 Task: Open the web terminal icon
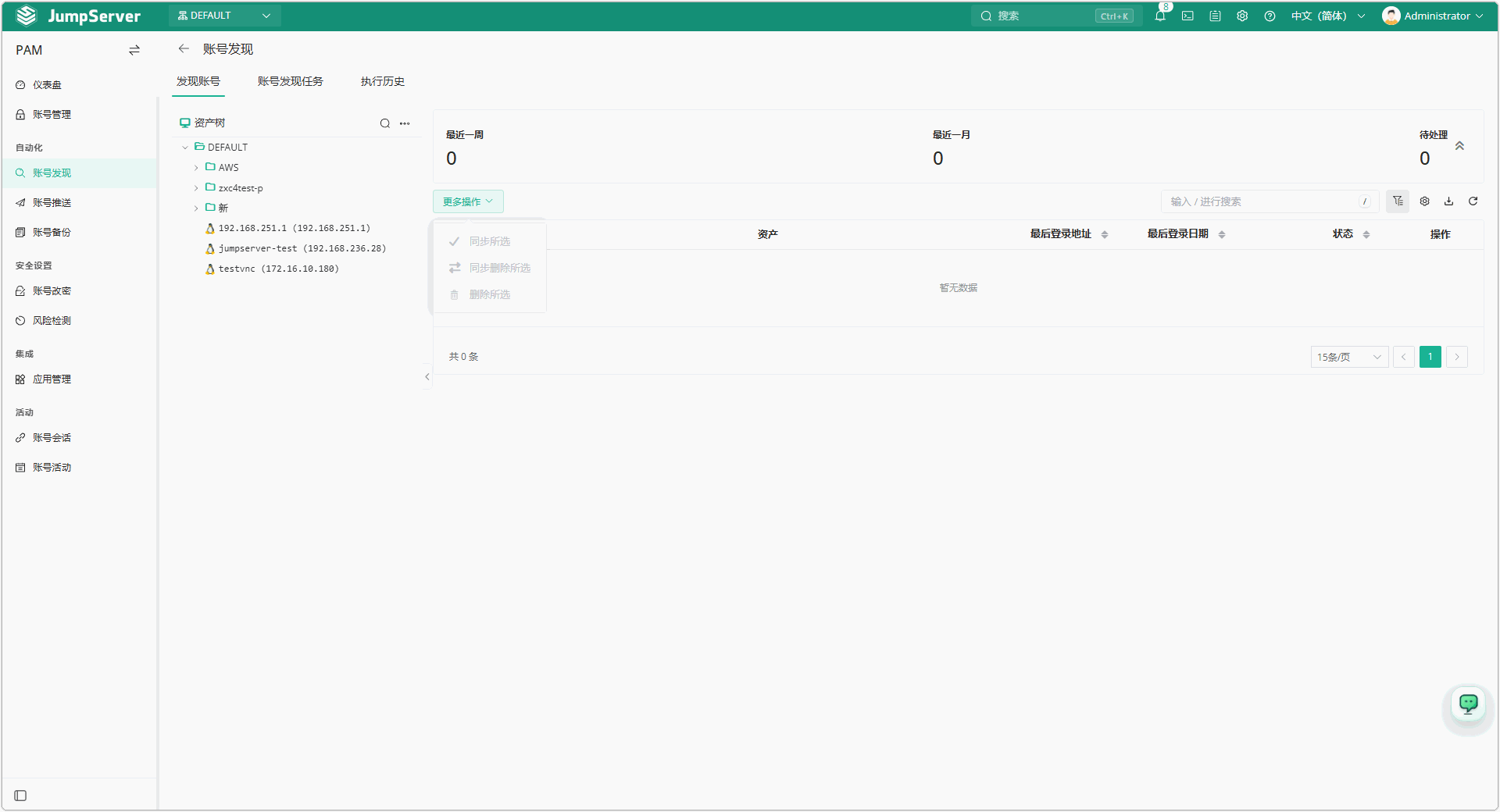coord(1187,16)
